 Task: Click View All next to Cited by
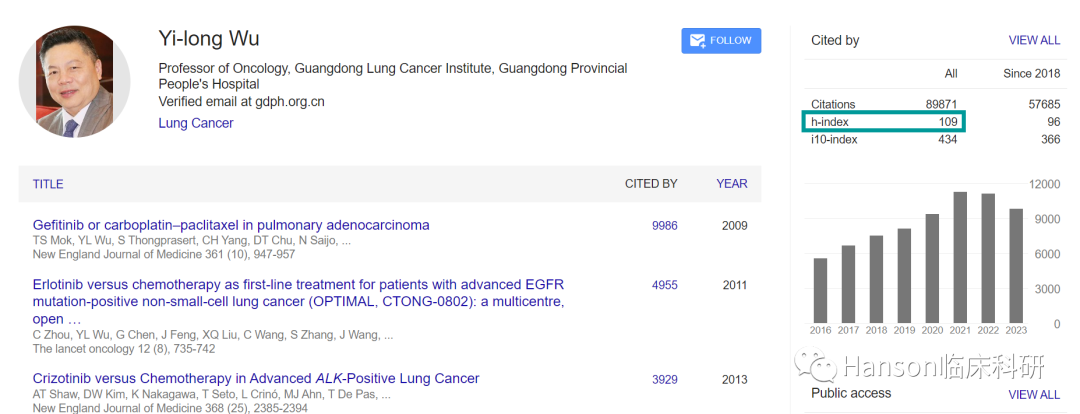[x=1034, y=41]
